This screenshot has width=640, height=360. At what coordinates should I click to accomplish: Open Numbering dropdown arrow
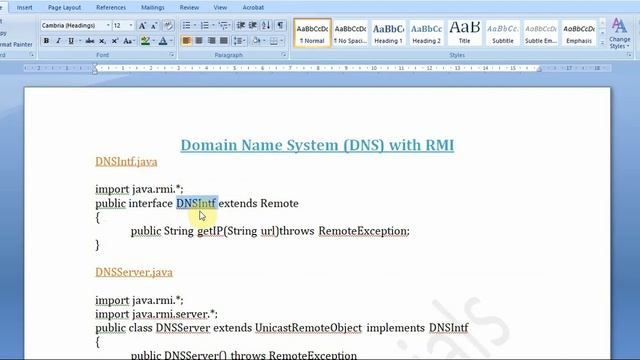(213, 25)
